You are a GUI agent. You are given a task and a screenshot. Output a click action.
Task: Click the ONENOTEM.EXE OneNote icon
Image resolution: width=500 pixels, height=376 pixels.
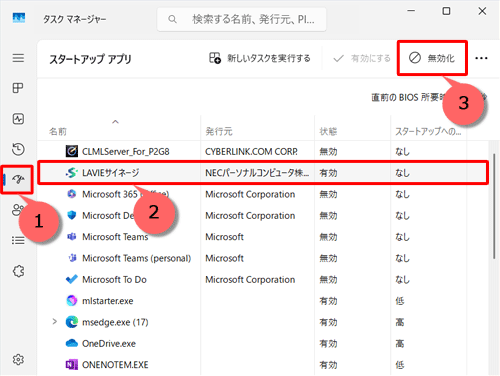[72, 365]
